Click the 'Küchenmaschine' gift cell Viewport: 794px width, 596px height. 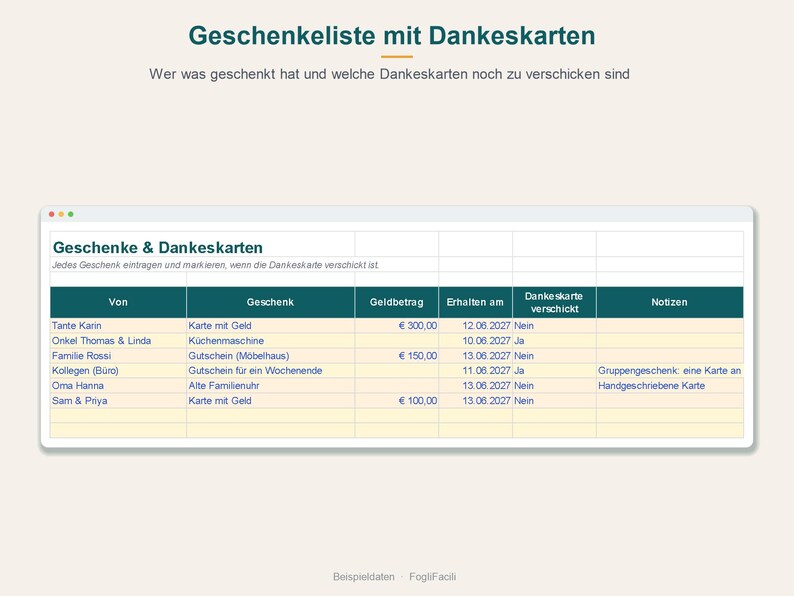click(270, 341)
